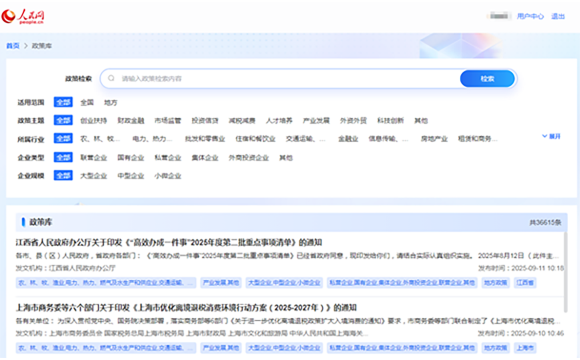Screen dimensions: 580x360
Task: Open the 上海市商务委等六个部门 policy notice title
Action: click(186, 307)
